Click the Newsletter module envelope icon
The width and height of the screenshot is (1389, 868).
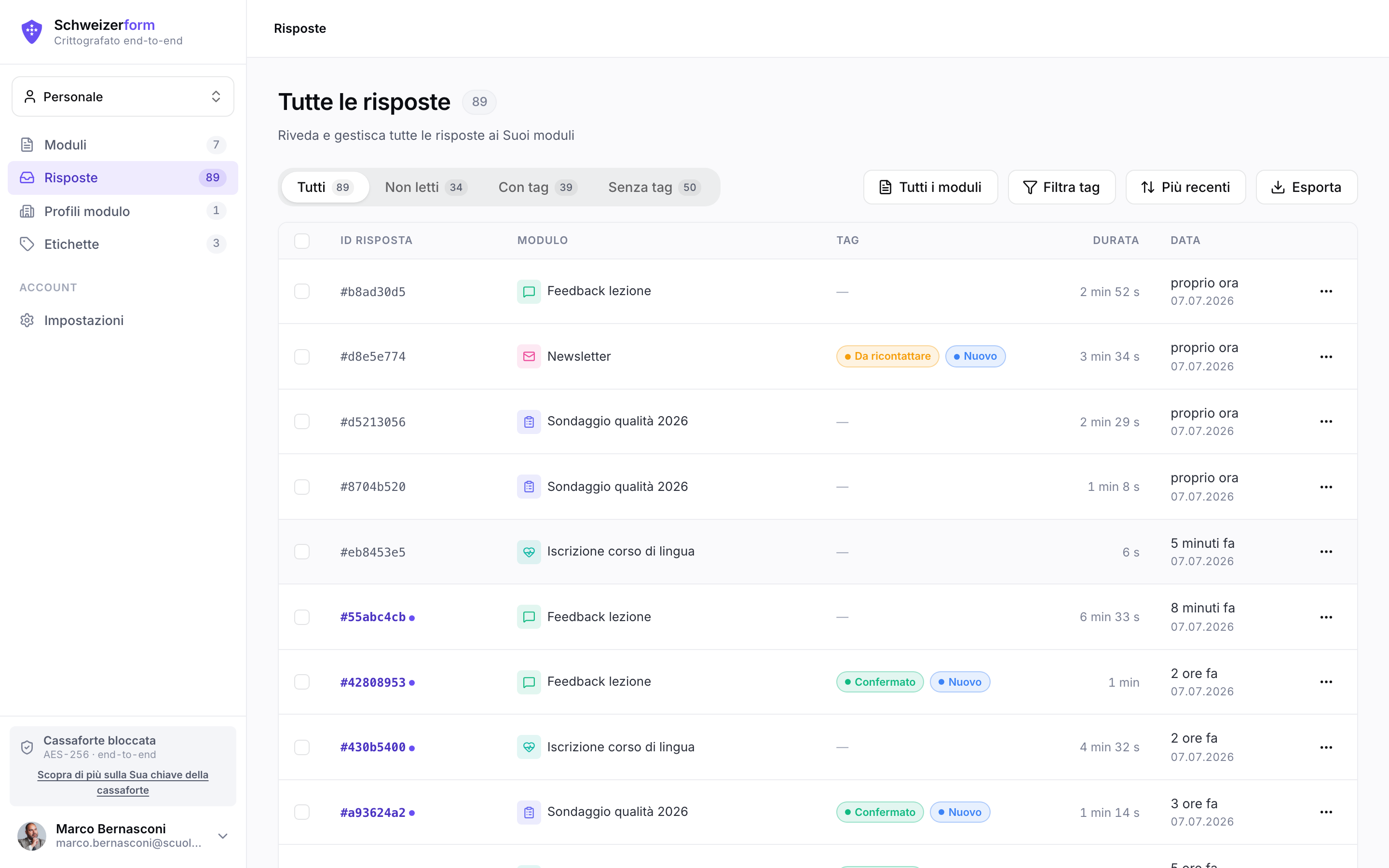[529, 356]
